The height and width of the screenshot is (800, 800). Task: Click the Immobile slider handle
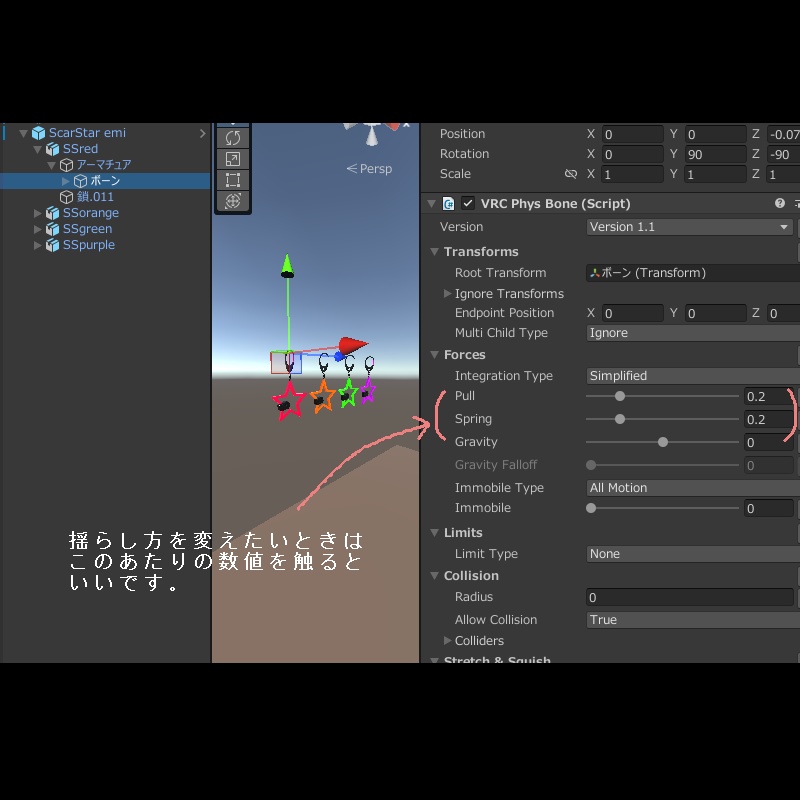(591, 508)
